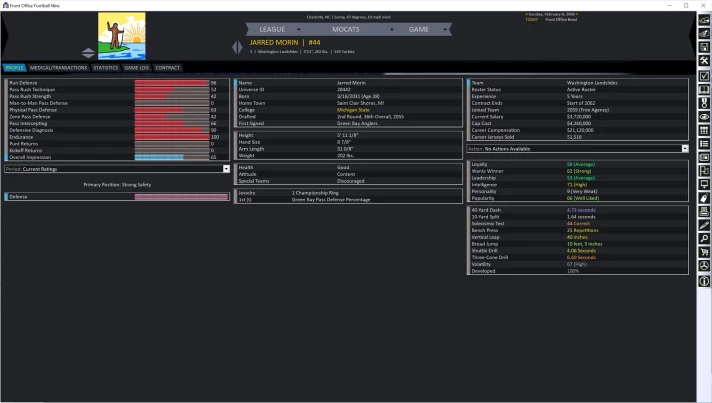Switch to the Medical/Transactions tab
The height and width of the screenshot is (403, 712).
coord(59,68)
